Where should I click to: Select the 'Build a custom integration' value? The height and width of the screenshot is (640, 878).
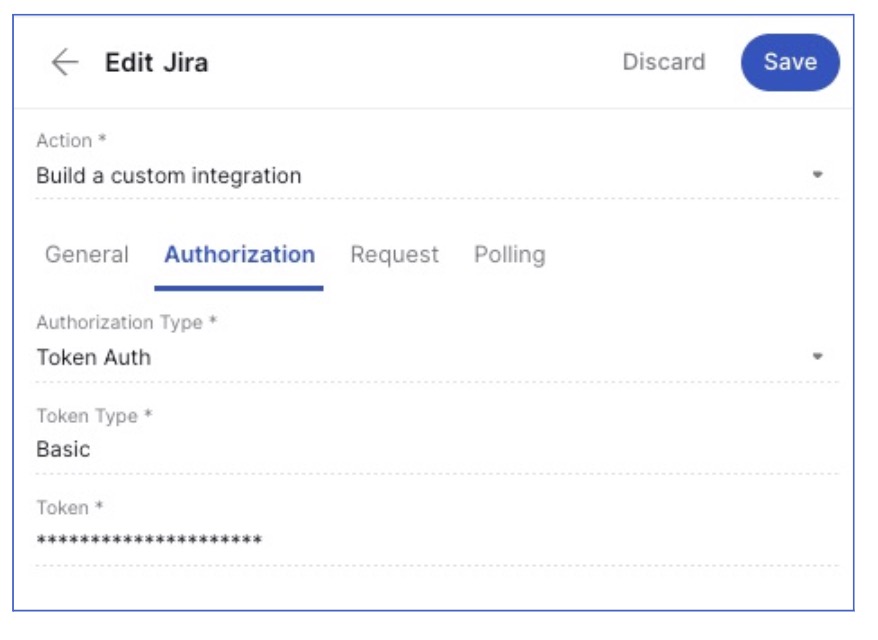[169, 176]
